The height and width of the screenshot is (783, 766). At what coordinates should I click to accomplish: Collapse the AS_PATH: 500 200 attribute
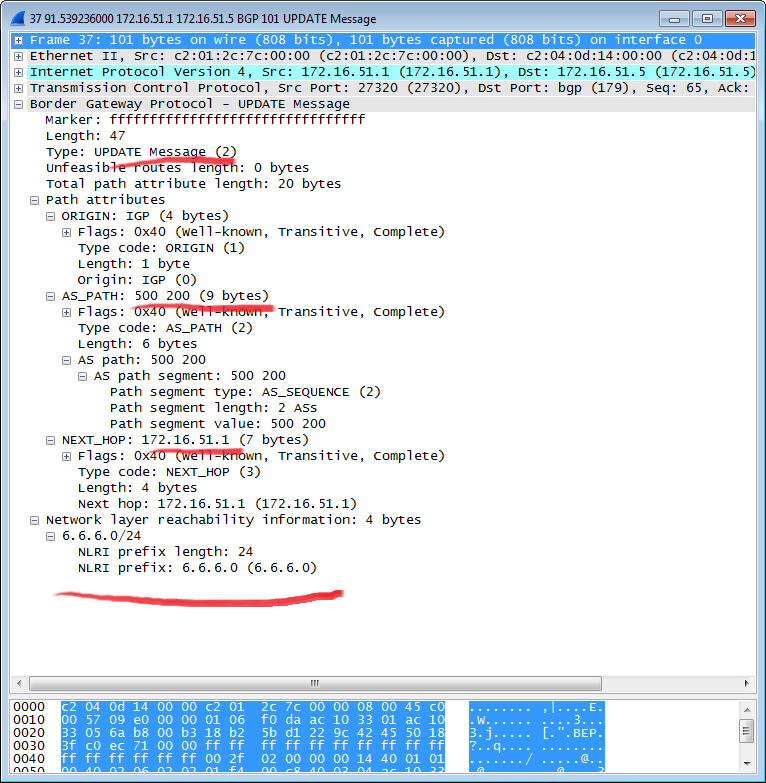tap(51, 296)
